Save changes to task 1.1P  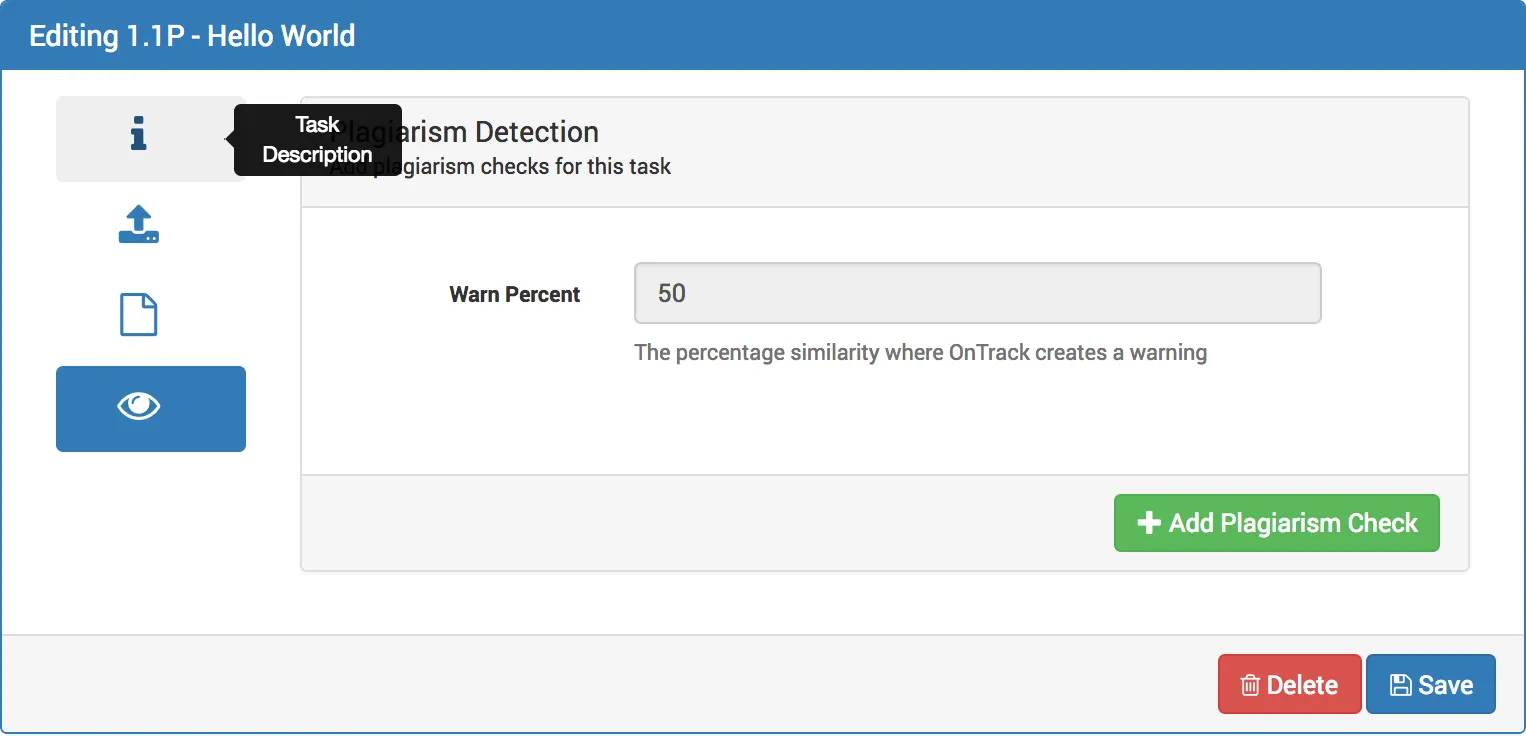coord(1431,683)
